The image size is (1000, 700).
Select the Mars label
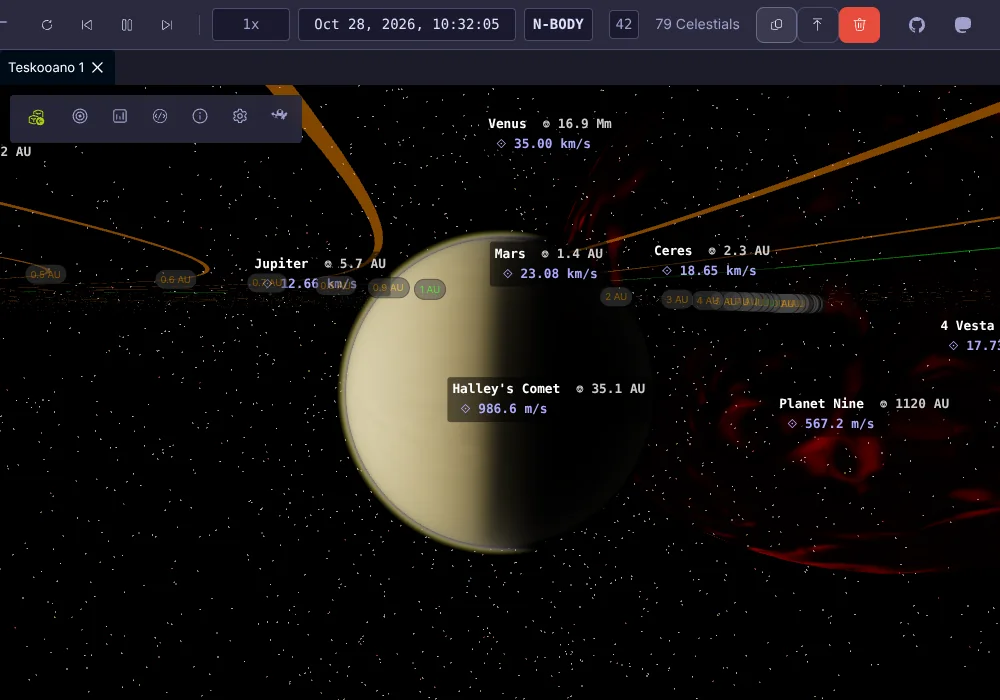[x=510, y=254]
